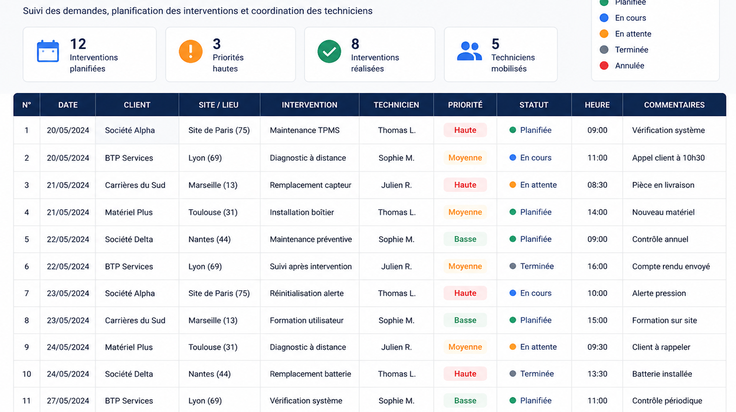Click the En attente status in row 3
The width and height of the screenshot is (736, 412).
coord(533,185)
